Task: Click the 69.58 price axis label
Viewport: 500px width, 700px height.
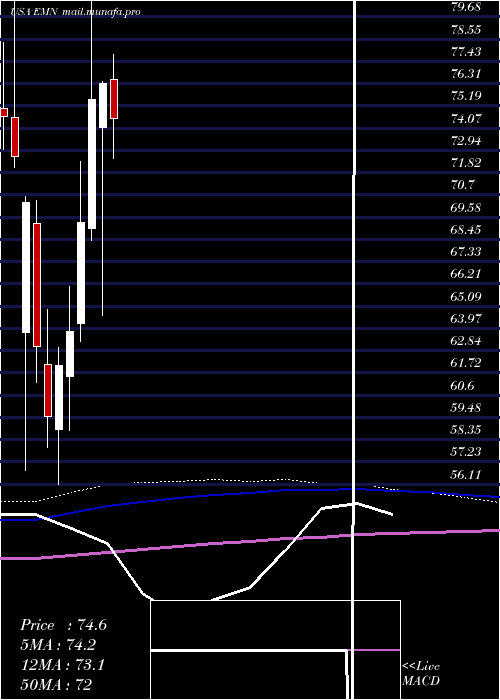Action: [467, 208]
